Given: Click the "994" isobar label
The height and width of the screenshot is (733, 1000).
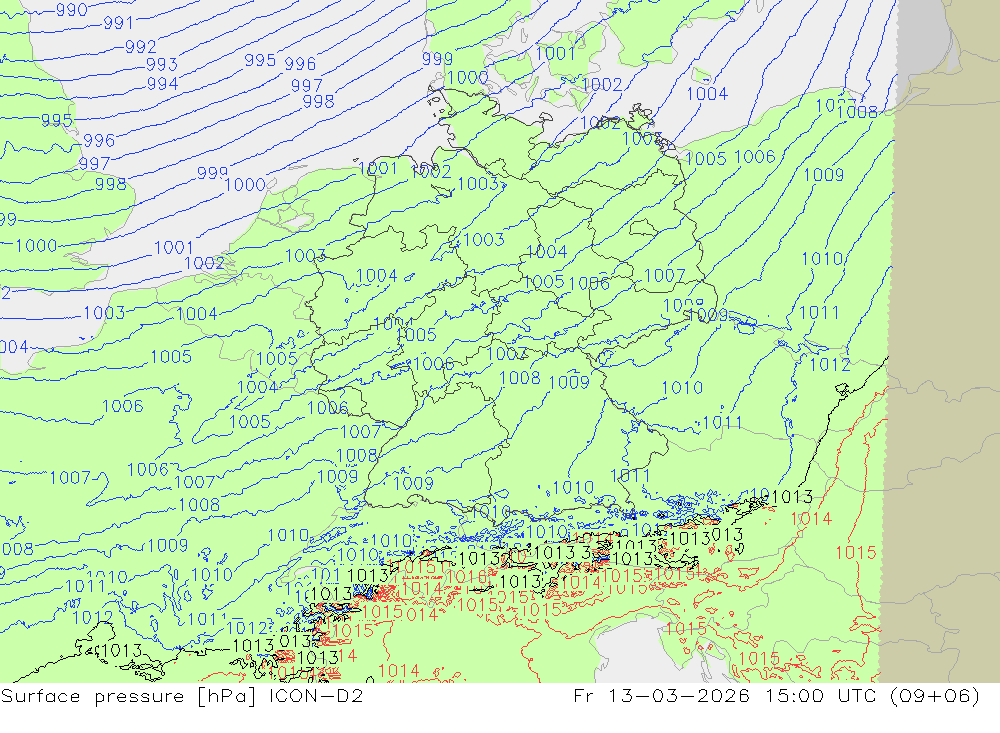Looking at the screenshot, I should tap(163, 84).
